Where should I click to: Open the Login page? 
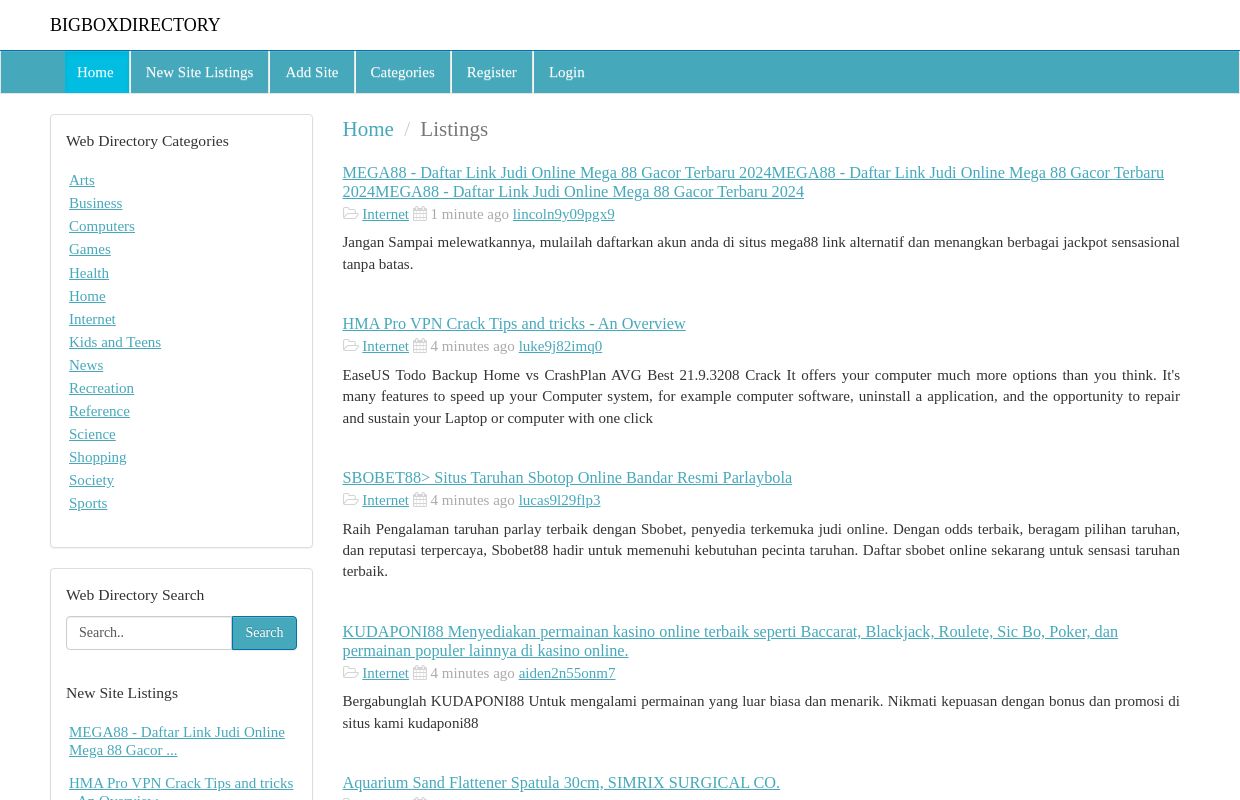566,72
